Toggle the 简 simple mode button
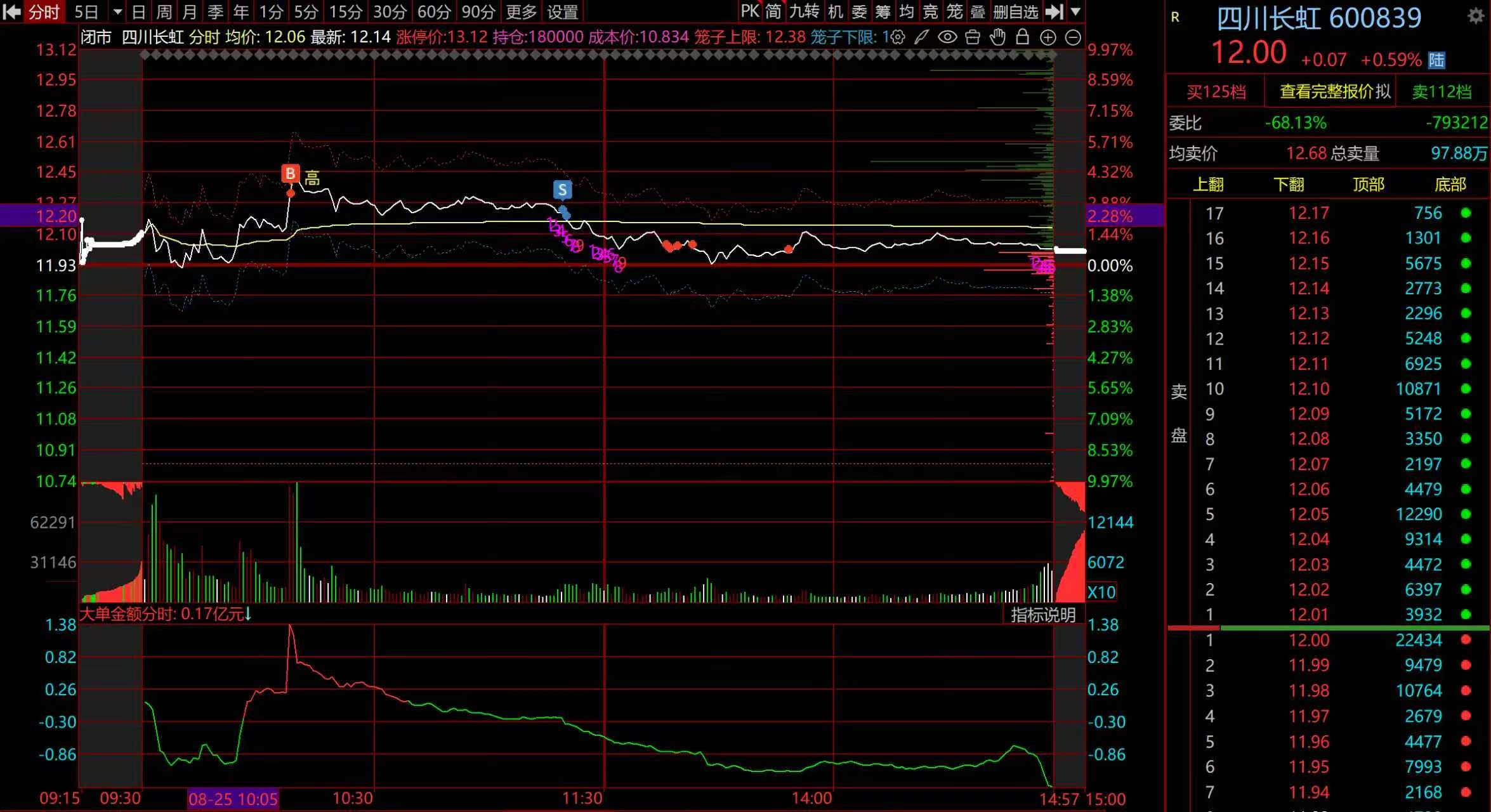The image size is (1491, 812). pyautogui.click(x=773, y=11)
